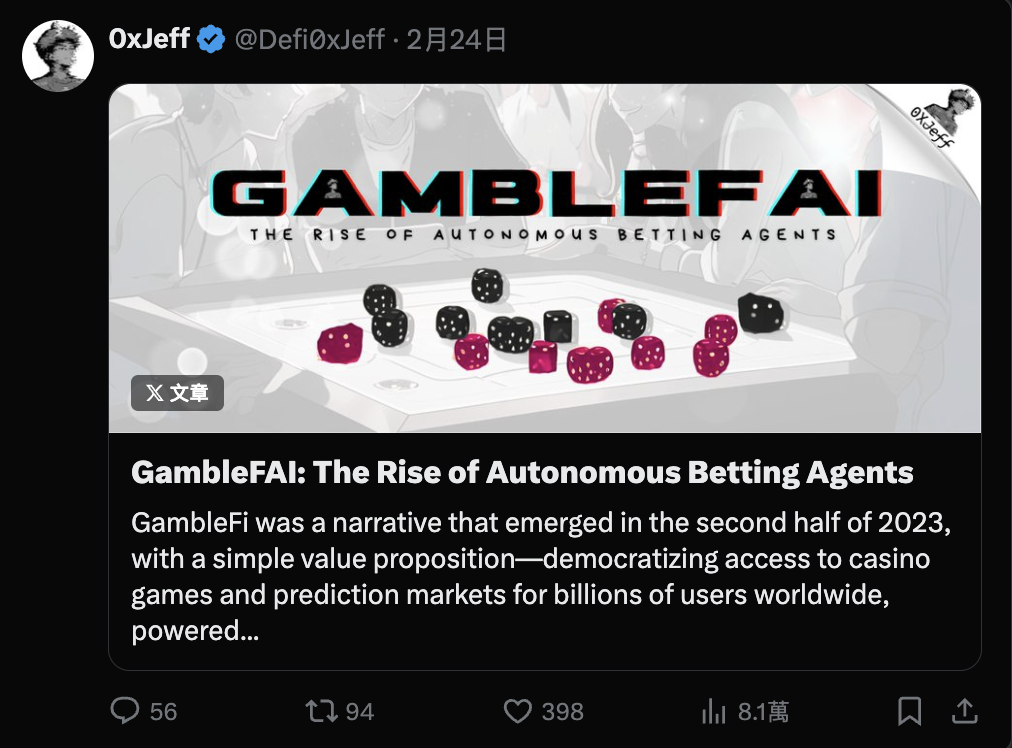Viewport: 1012px width, 748px height.
Task: Click the 94 reposts count
Action: [x=359, y=711]
